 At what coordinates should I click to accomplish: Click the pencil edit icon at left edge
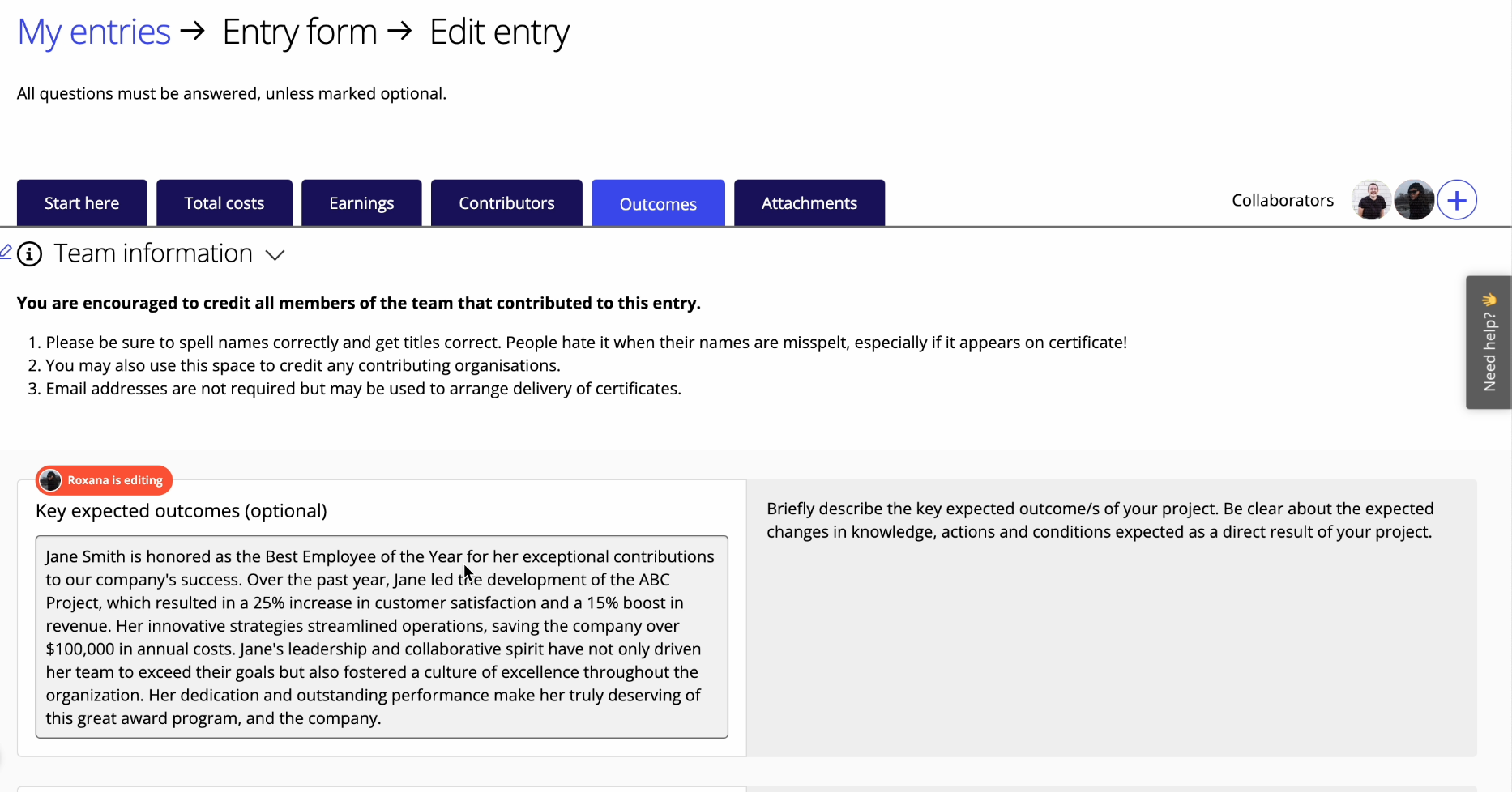[6, 252]
